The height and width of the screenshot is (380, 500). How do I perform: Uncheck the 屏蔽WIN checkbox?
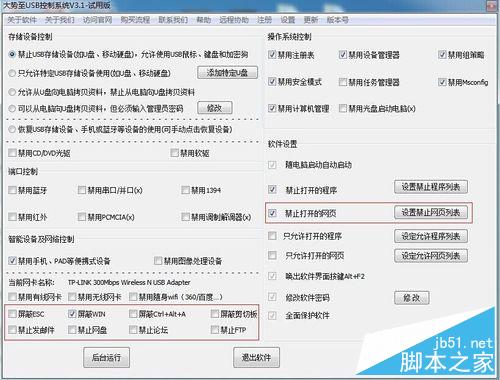click(72, 314)
